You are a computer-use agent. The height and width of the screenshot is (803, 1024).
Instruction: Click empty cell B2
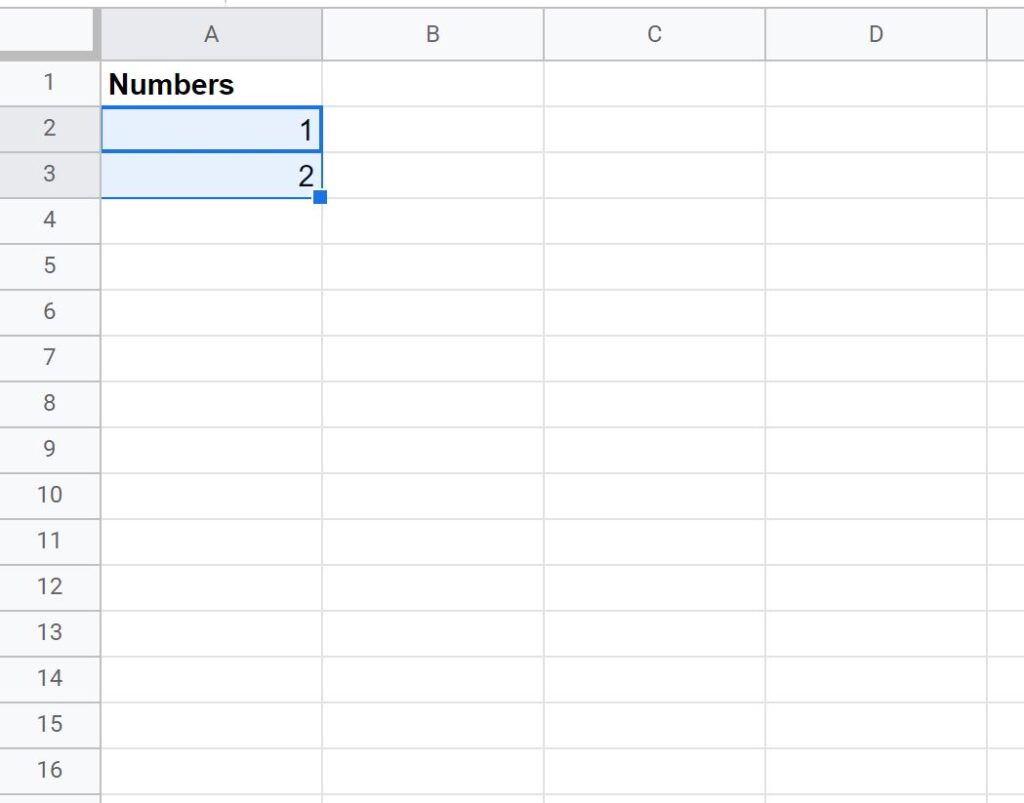pyautogui.click(x=433, y=129)
